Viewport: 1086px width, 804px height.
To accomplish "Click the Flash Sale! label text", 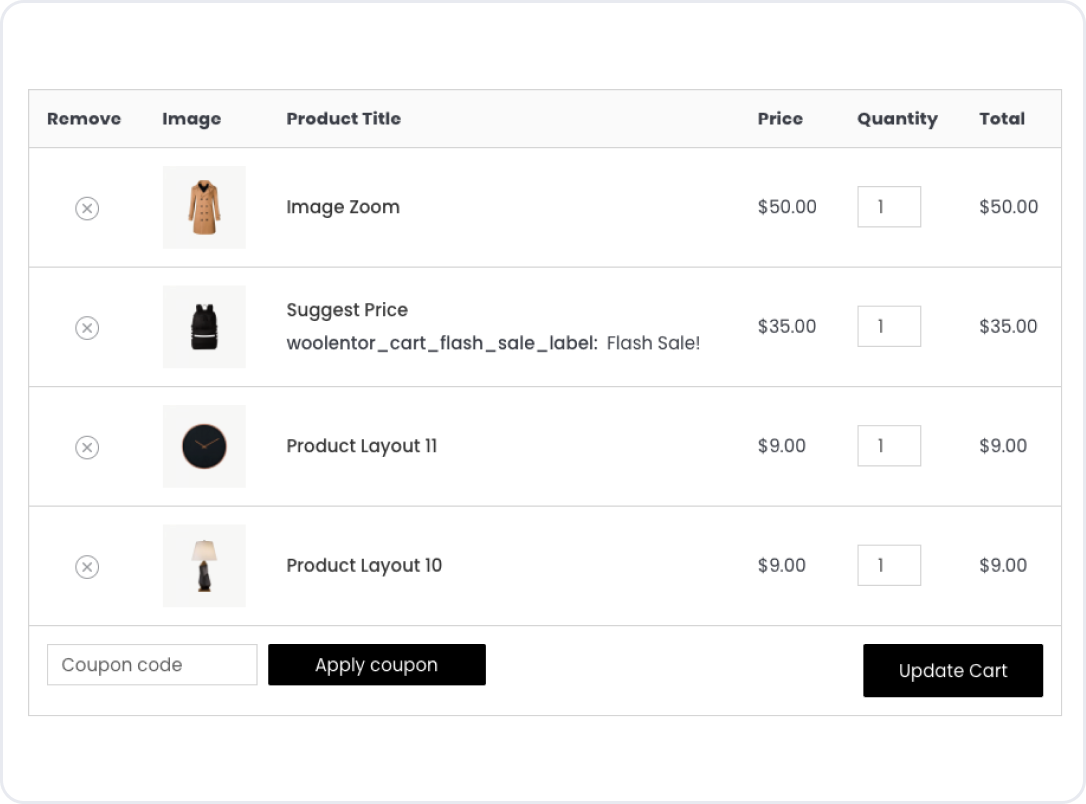I will tap(653, 343).
